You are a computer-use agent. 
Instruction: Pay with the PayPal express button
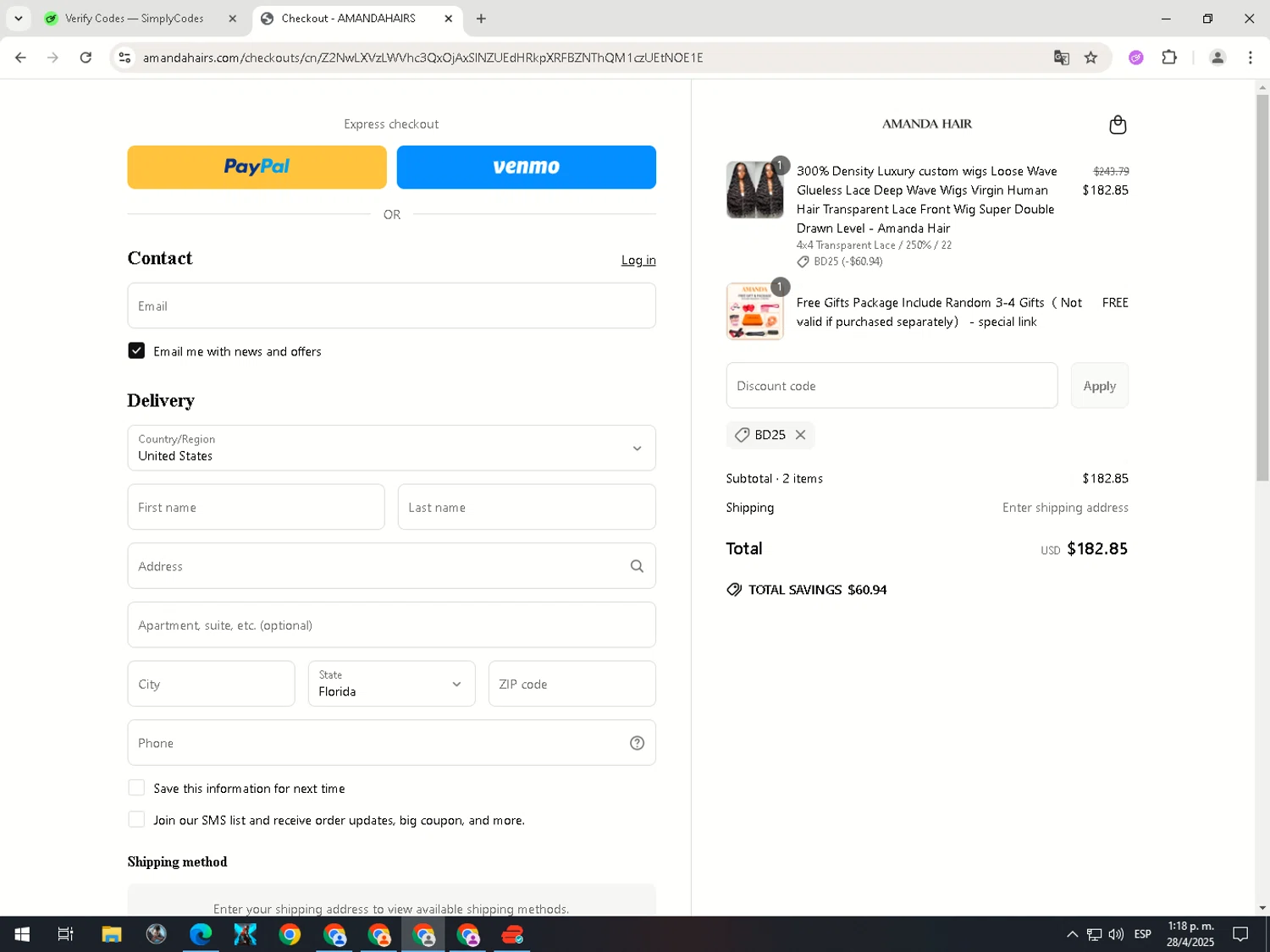[x=257, y=167]
